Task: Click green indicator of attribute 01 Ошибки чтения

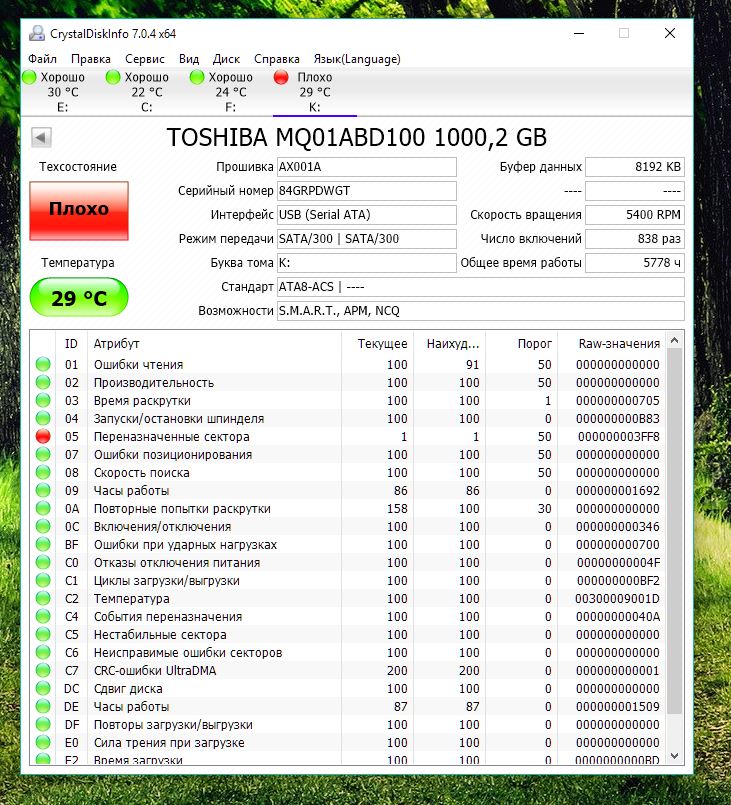Action: coord(43,364)
